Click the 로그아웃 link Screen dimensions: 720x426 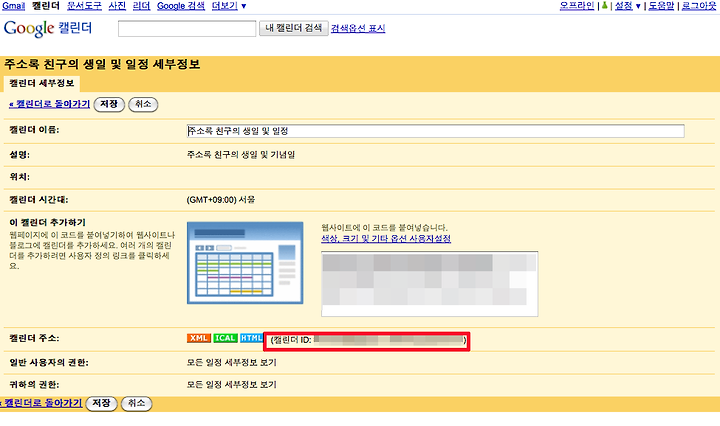698,6
